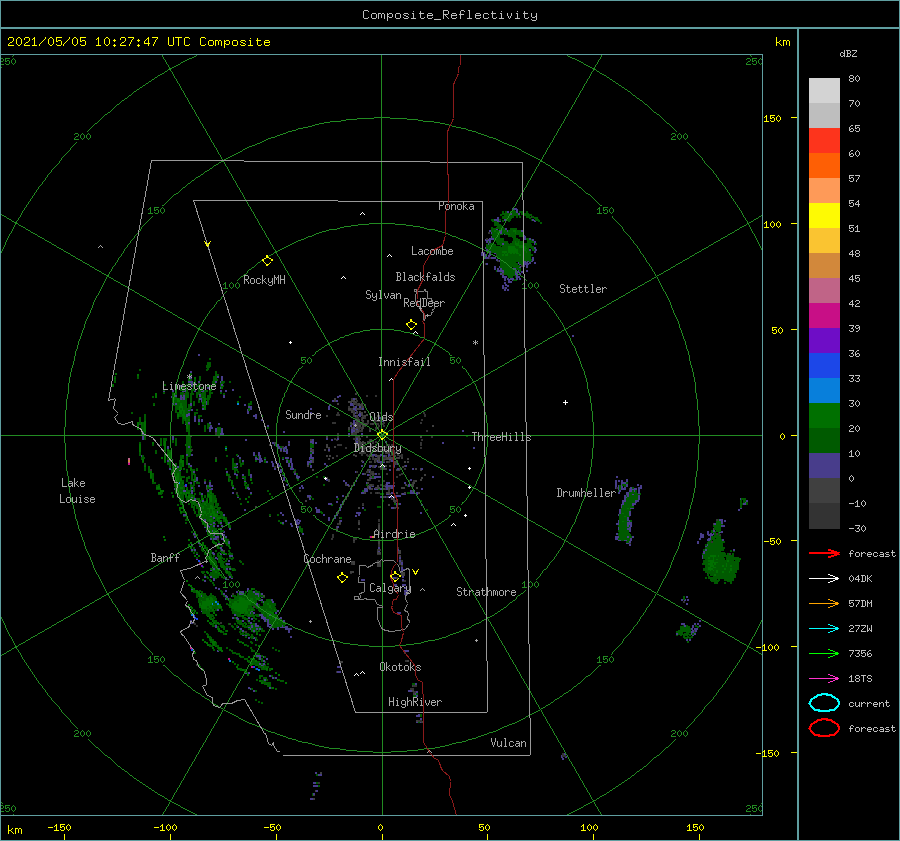This screenshot has height=841, width=900.
Task: Click the light blue swatch between 33 and 30
Action: pyautogui.click(x=824, y=390)
